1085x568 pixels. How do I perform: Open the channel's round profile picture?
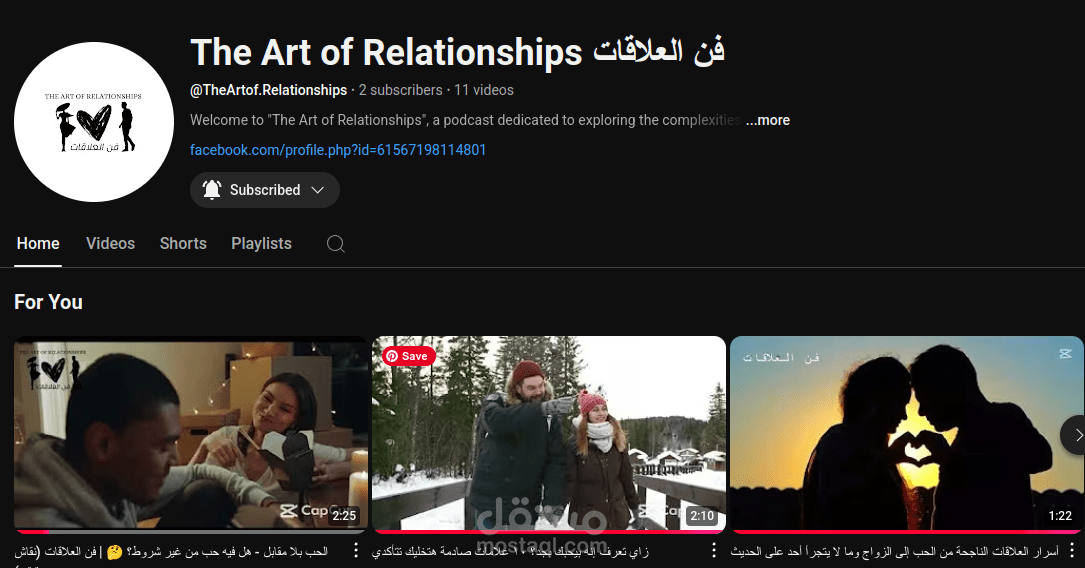tap(93, 122)
